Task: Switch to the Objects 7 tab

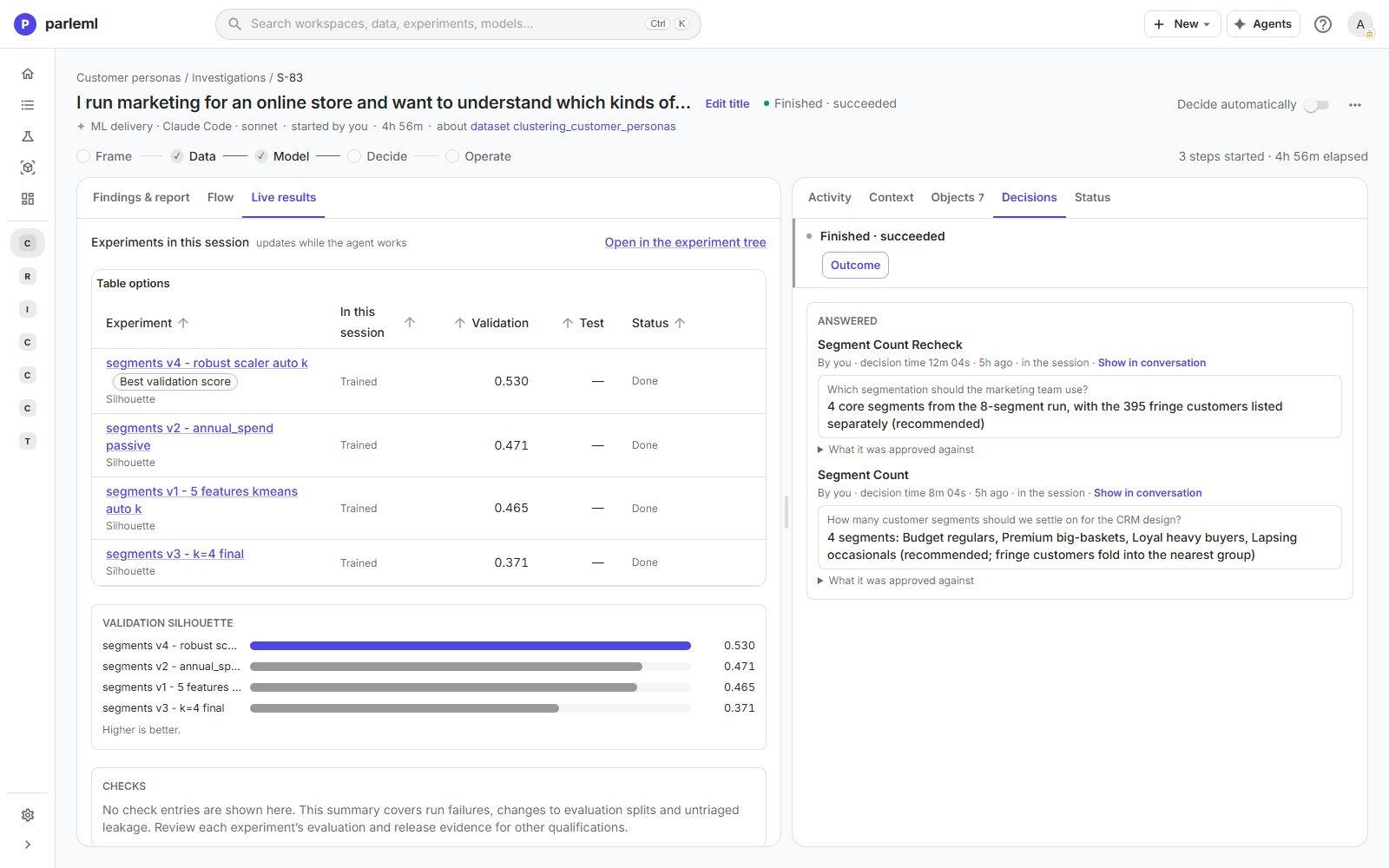Action: tap(958, 198)
